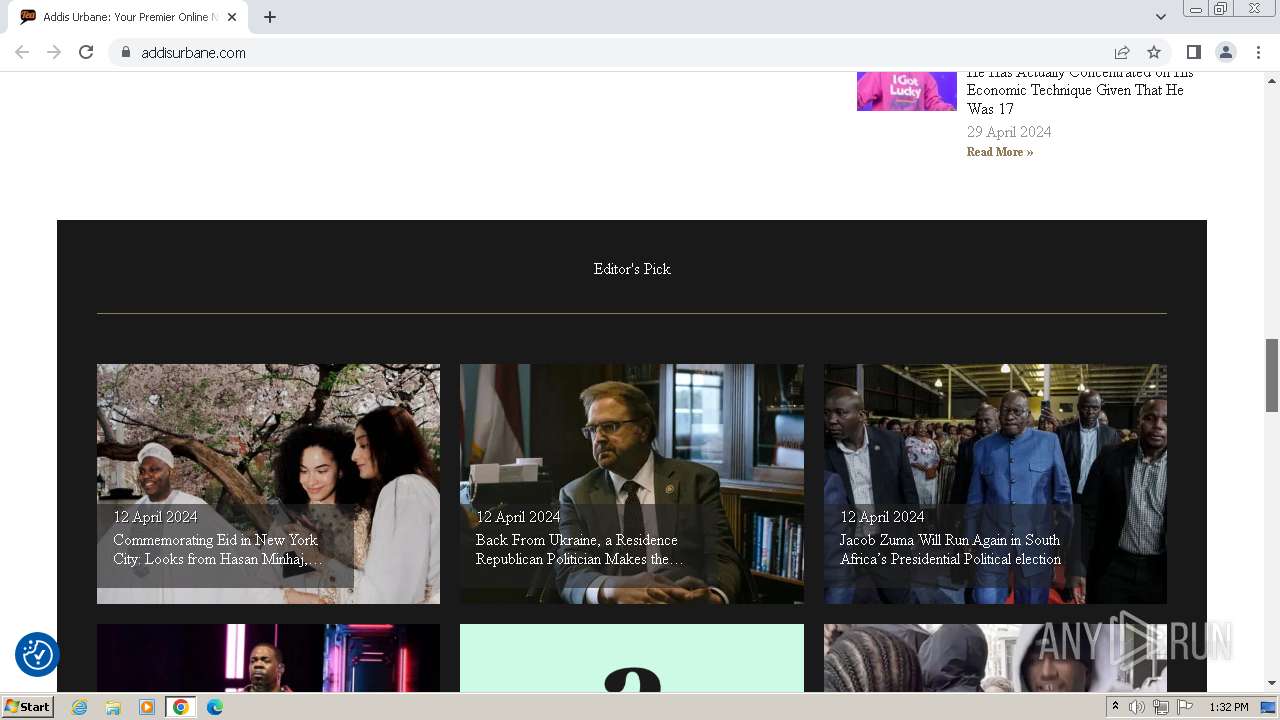Share this page via the share icon
1280x720 pixels.
(1122, 52)
